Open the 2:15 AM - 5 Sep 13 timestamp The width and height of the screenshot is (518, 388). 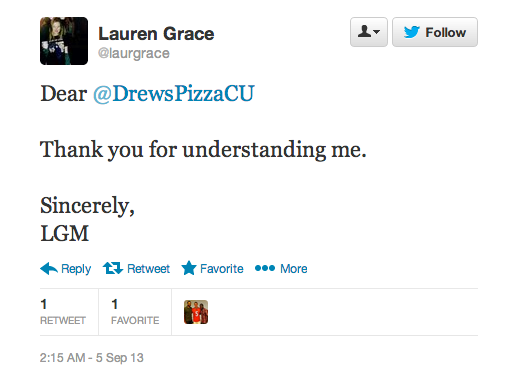92,358
